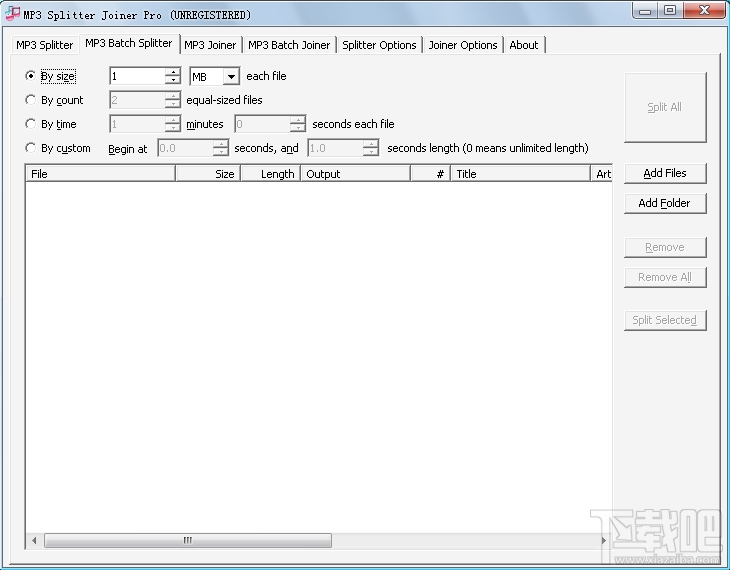Screen dimensions: 730x570
Task: Click the scrollbar left arrow
Action: tap(34, 540)
